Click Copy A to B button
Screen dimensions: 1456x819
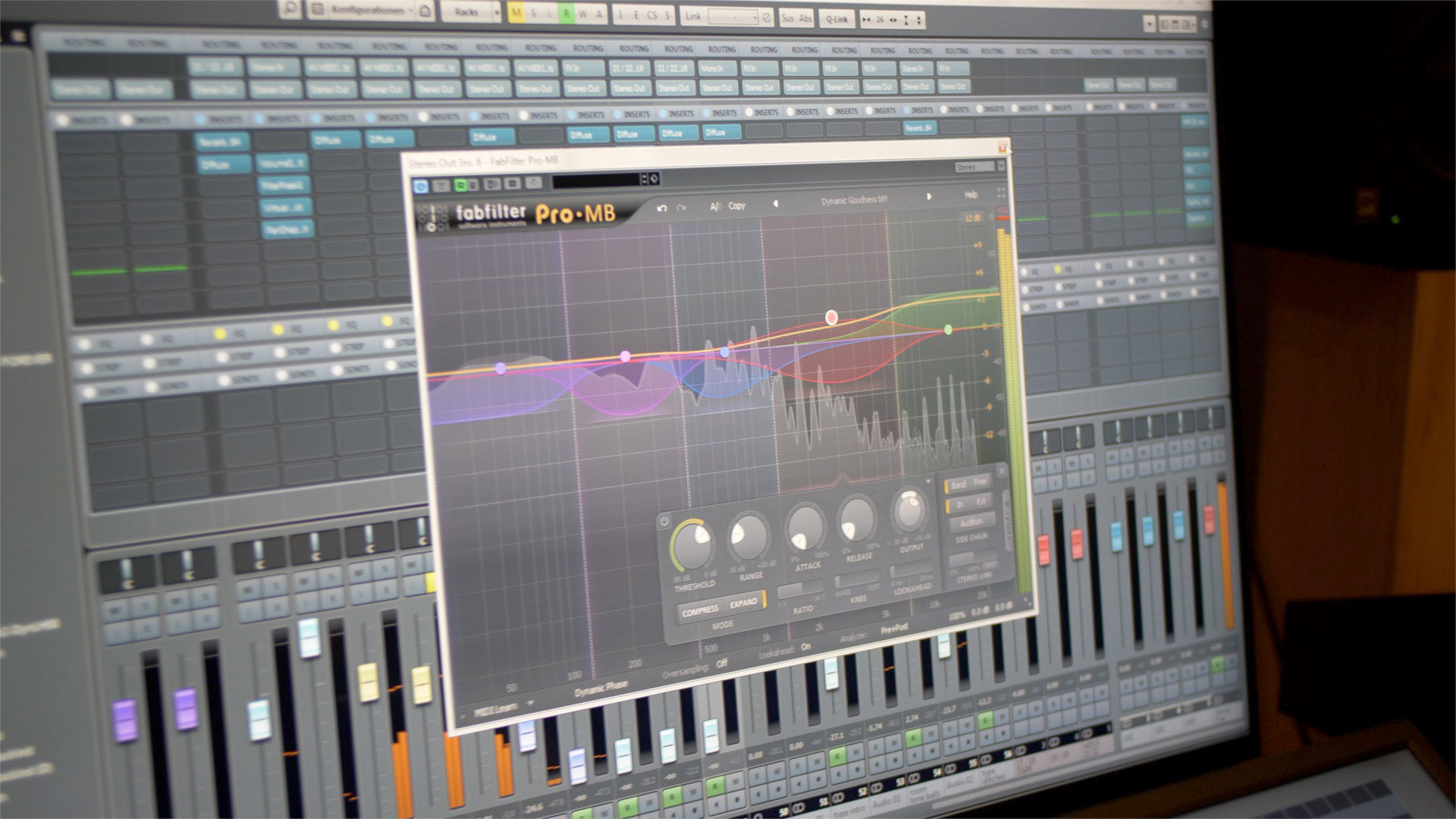click(x=736, y=206)
